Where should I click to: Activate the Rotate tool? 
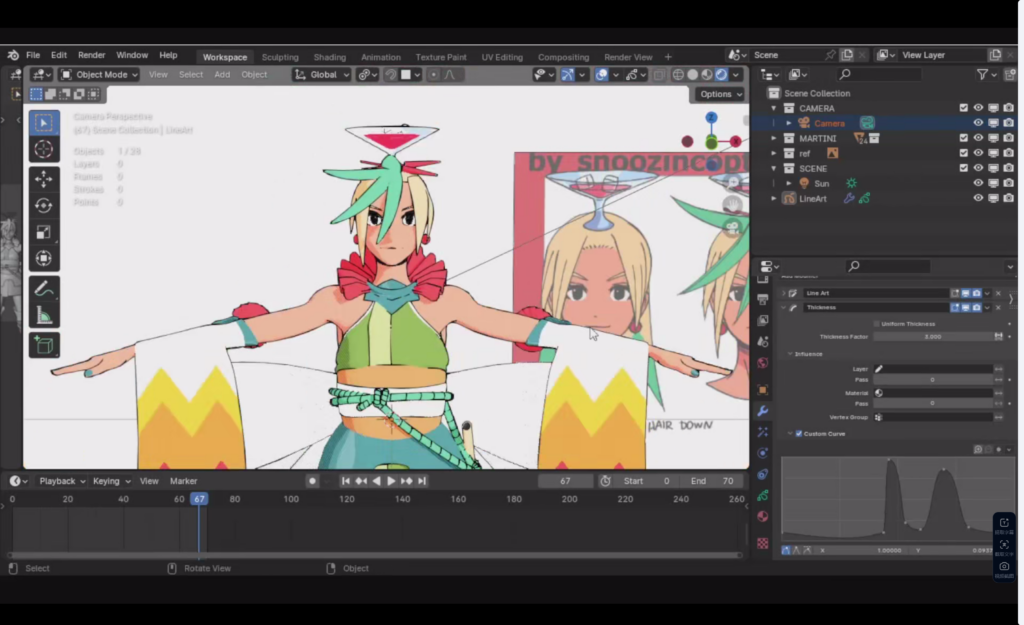click(44, 205)
